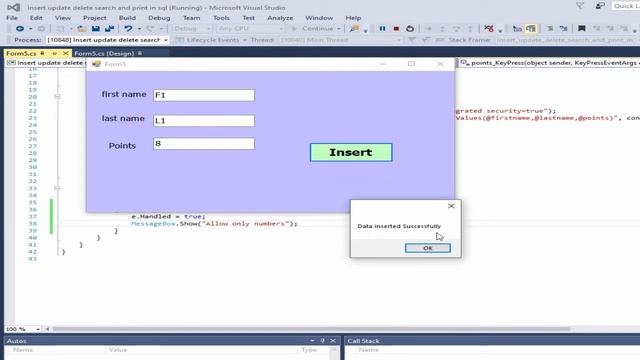Open the Tools menu

221,18
